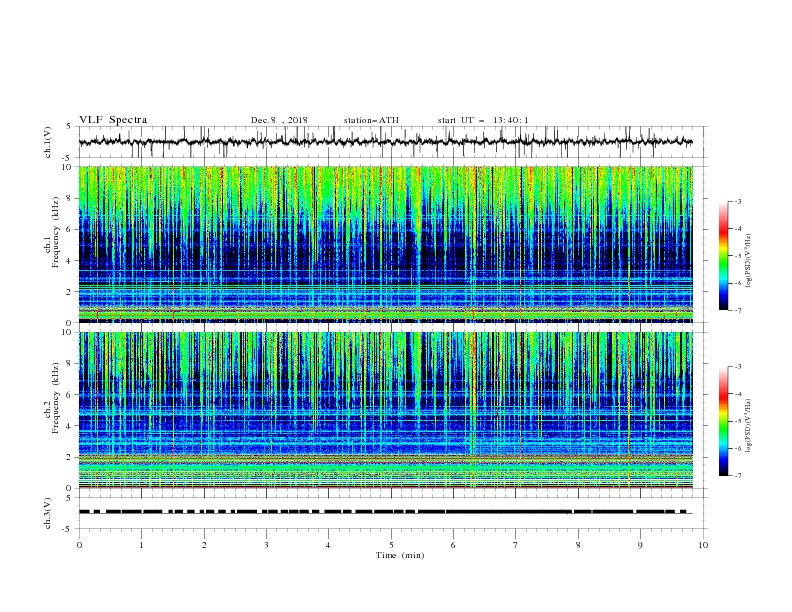
Task: Select the upper color bar's log(PSD)(V²/Hz) label
Action: coord(748,260)
